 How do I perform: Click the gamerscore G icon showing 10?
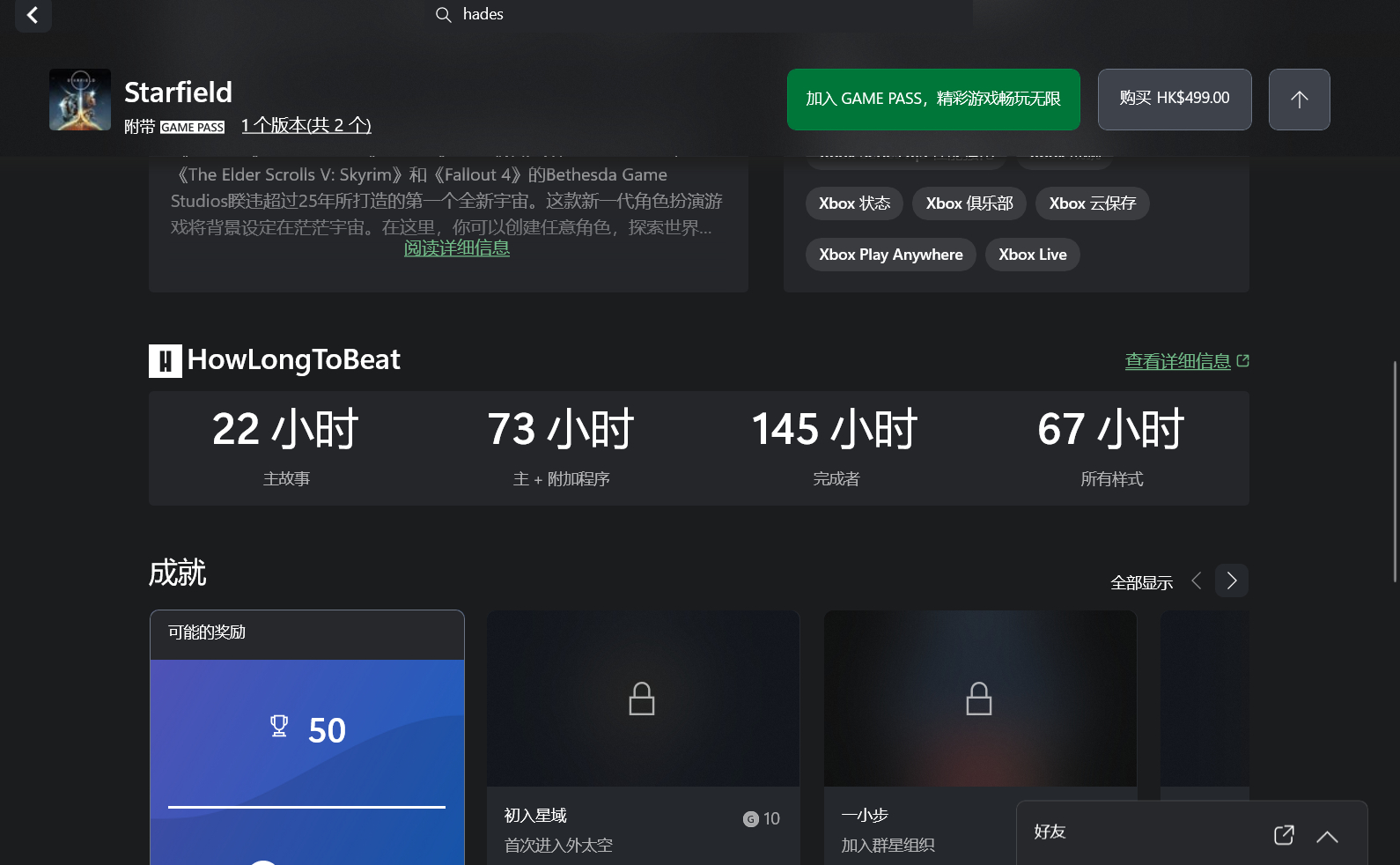click(751, 819)
